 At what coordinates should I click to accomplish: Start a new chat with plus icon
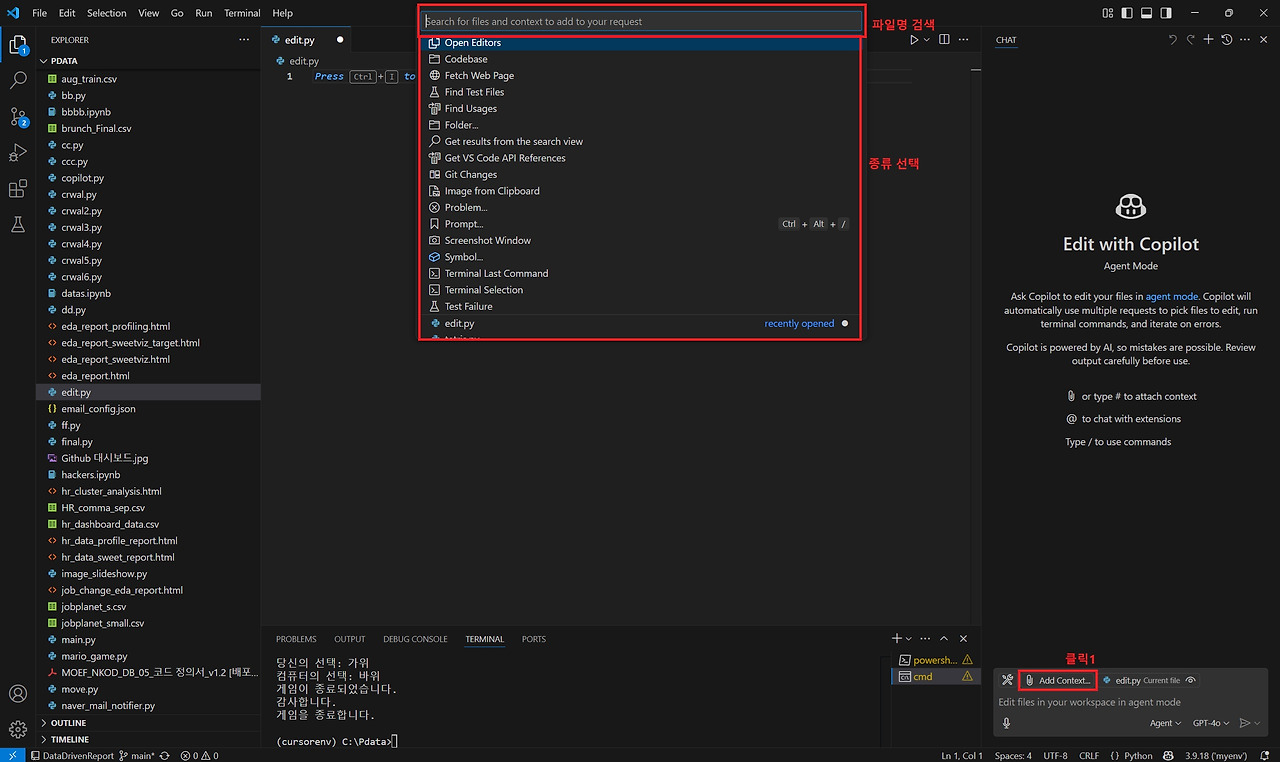tap(1208, 40)
